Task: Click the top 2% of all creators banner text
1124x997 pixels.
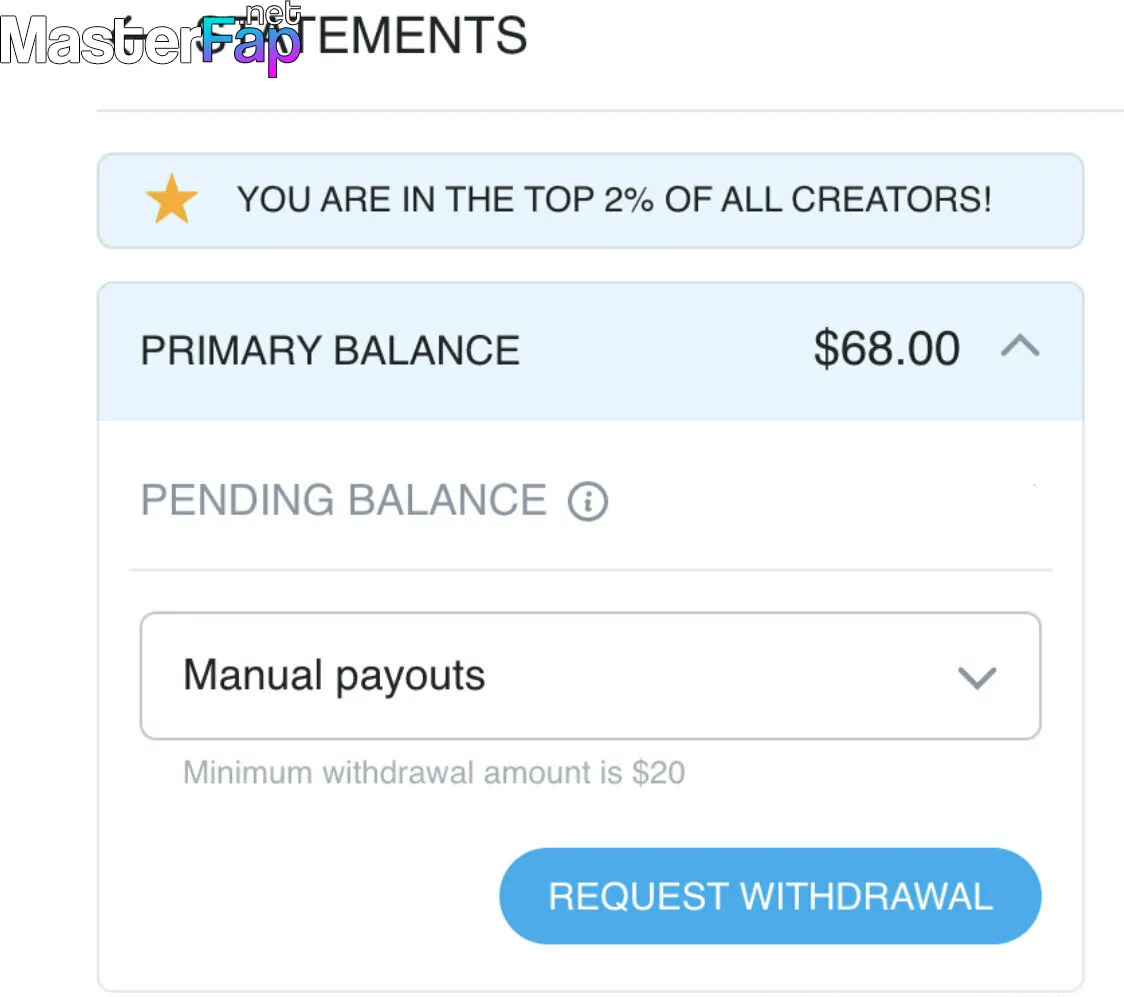Action: tap(614, 201)
